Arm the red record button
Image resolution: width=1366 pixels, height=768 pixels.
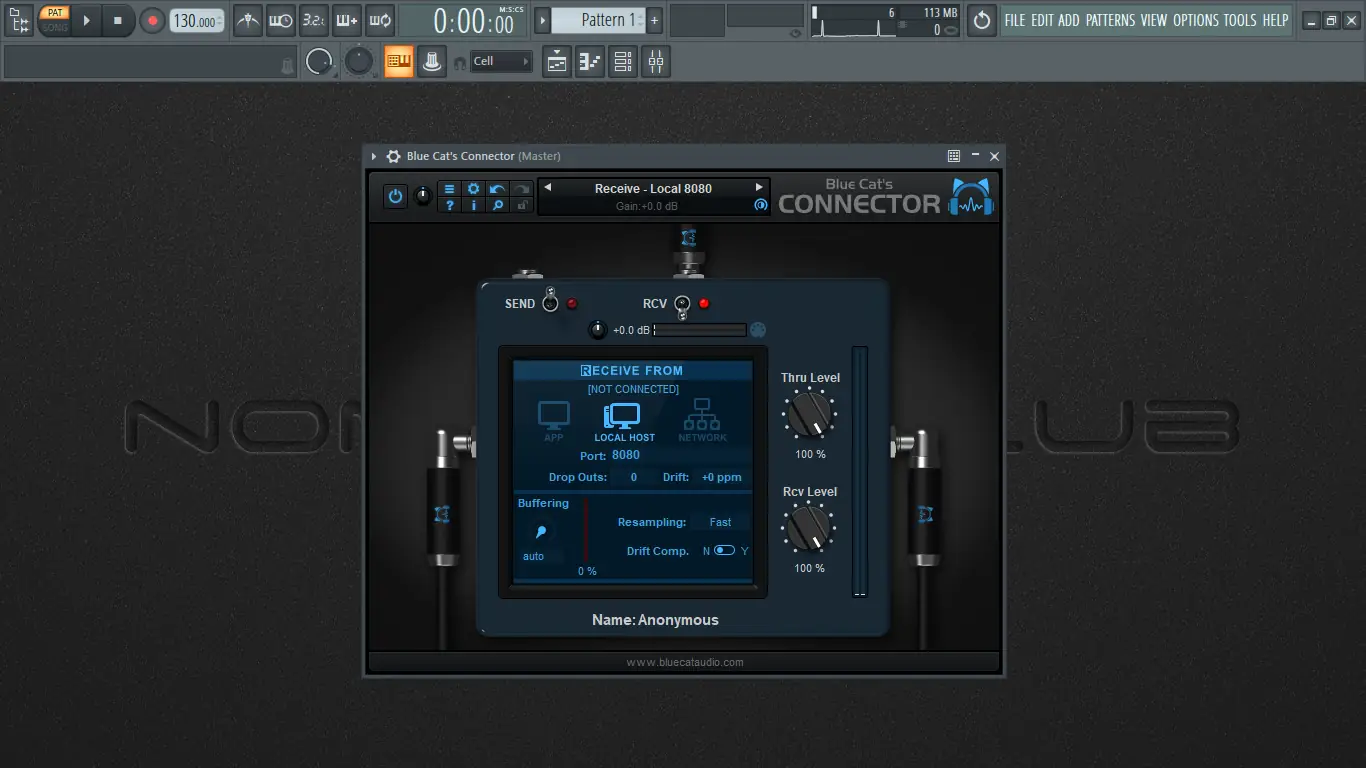pos(152,20)
